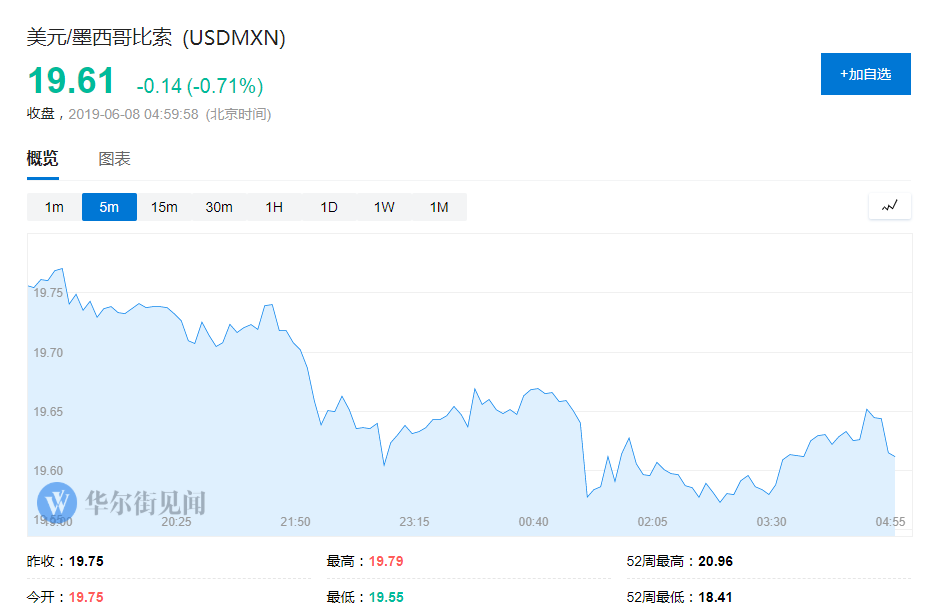The width and height of the screenshot is (927, 607).
Task: Click the 19.70 price level label
Action: (48, 353)
